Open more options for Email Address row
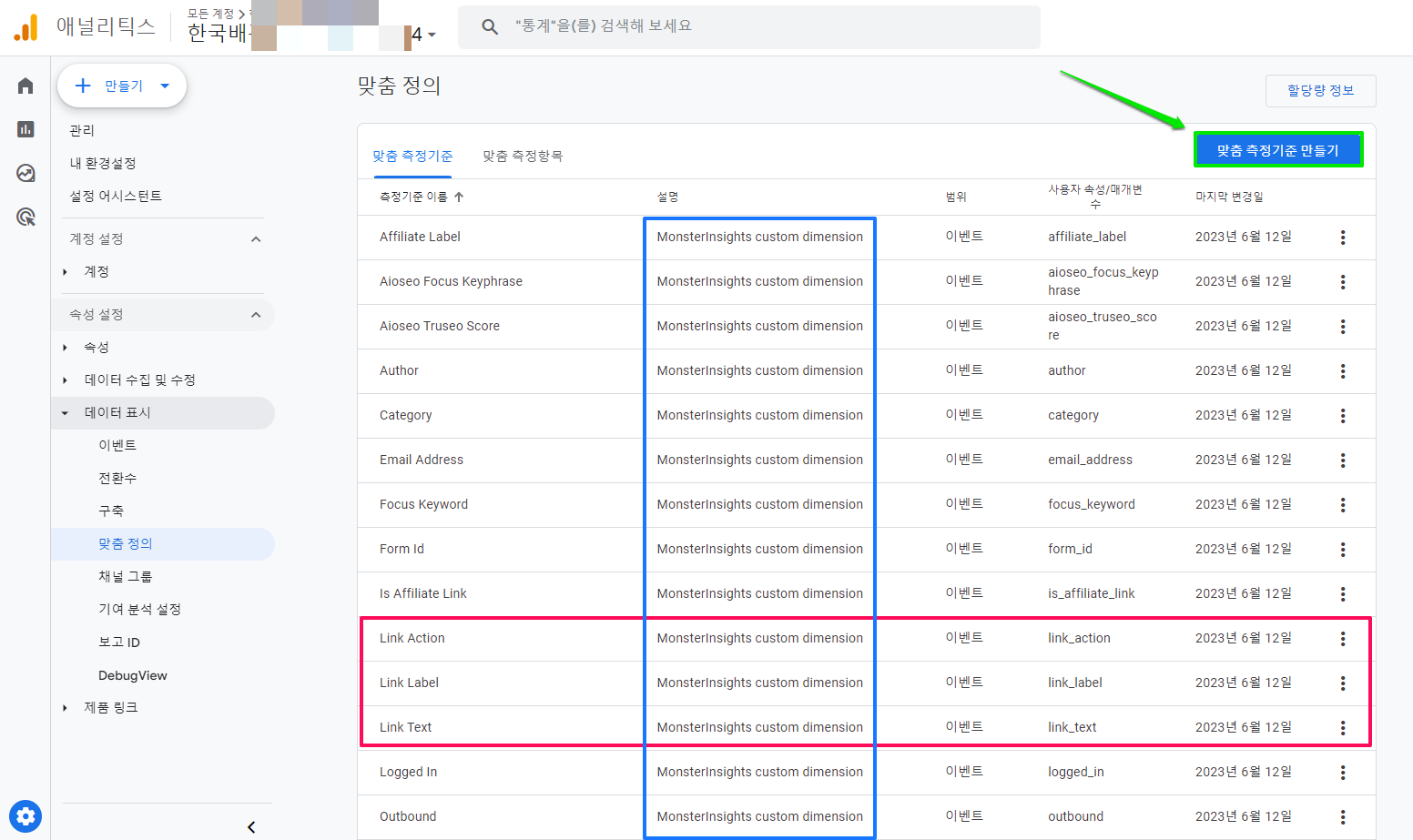This screenshot has height=840, width=1413. (1343, 460)
